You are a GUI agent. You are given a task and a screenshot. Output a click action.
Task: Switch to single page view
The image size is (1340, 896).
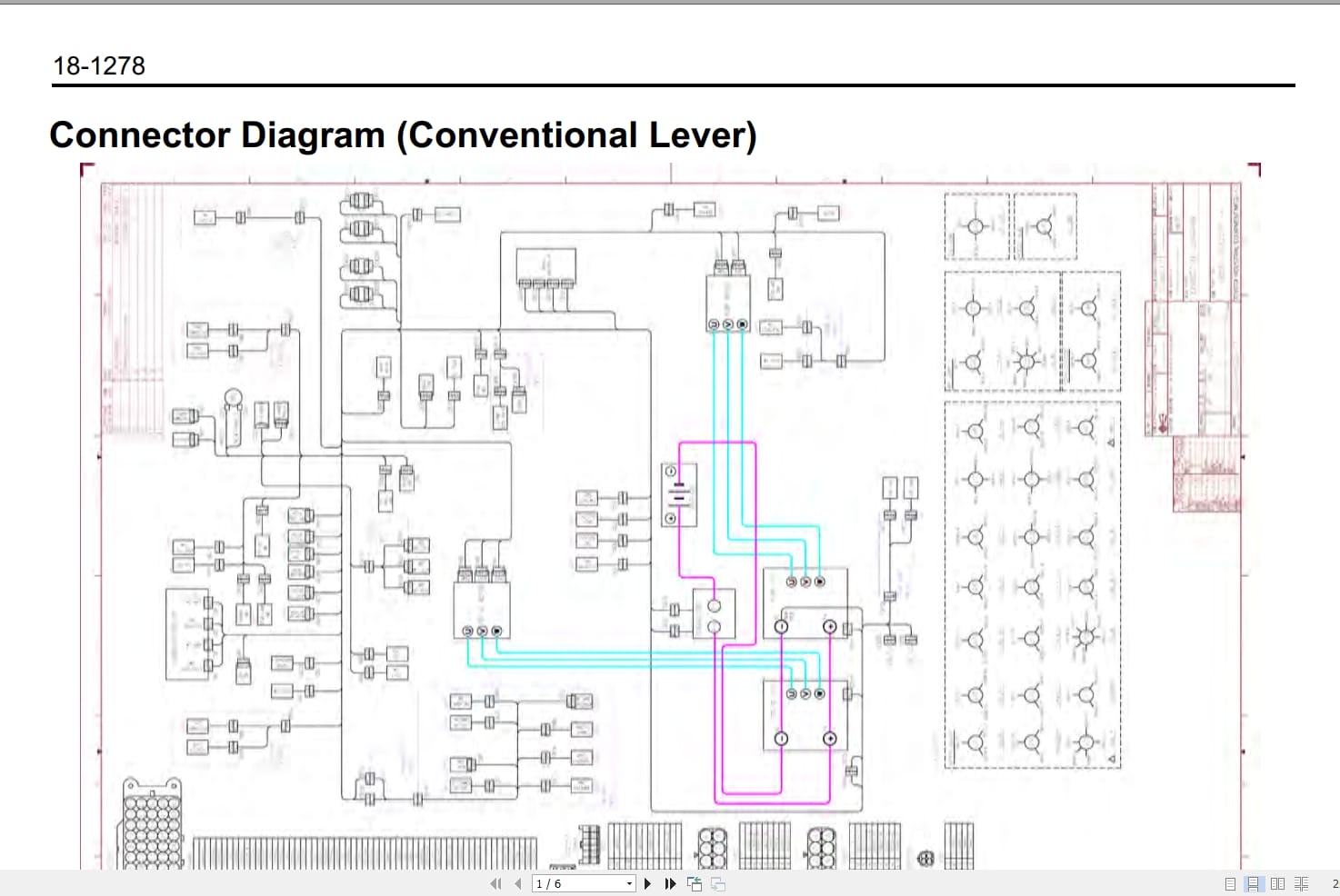tap(1230, 883)
